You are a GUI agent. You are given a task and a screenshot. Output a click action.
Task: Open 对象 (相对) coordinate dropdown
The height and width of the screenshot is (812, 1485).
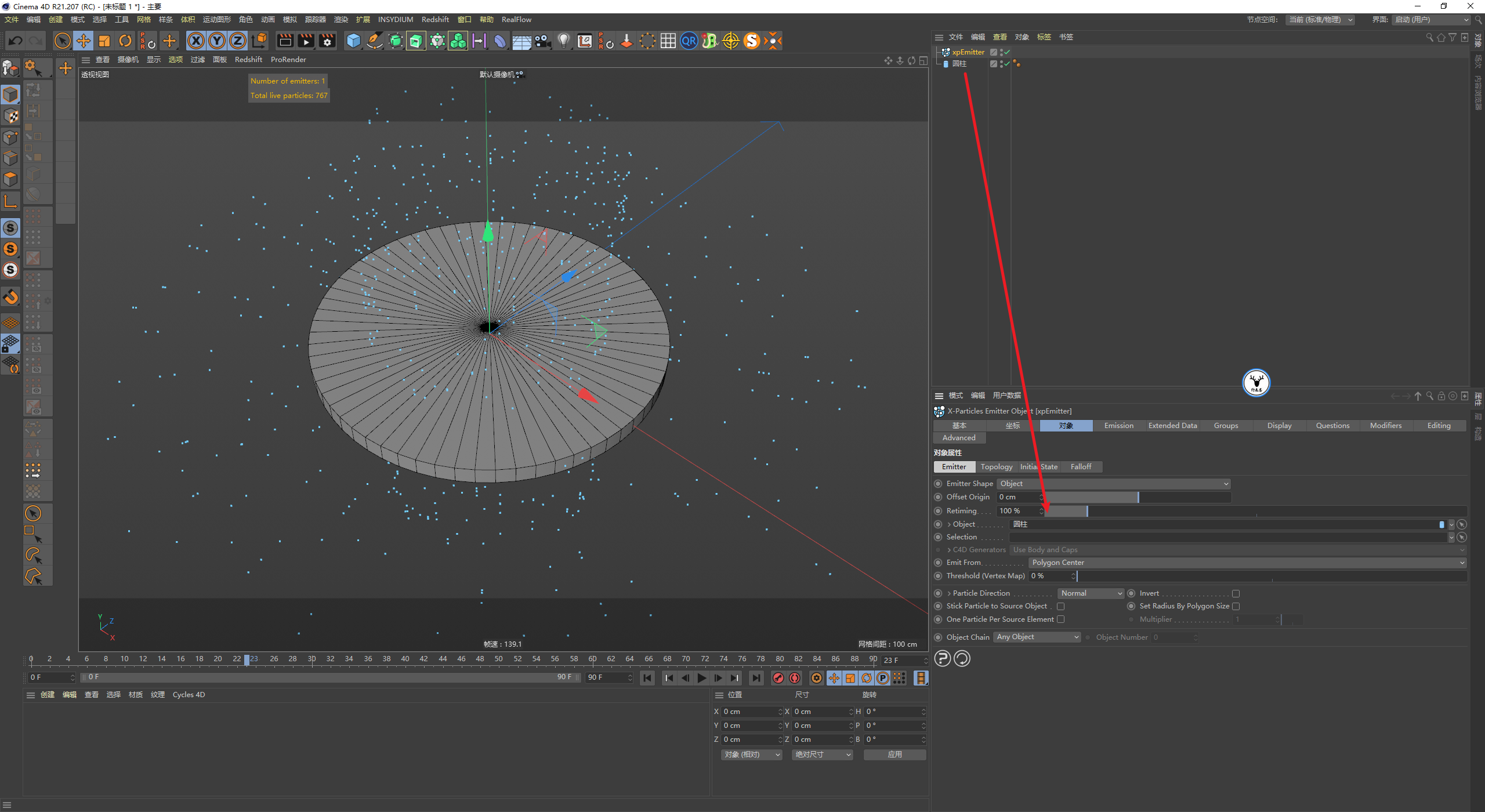tap(751, 754)
